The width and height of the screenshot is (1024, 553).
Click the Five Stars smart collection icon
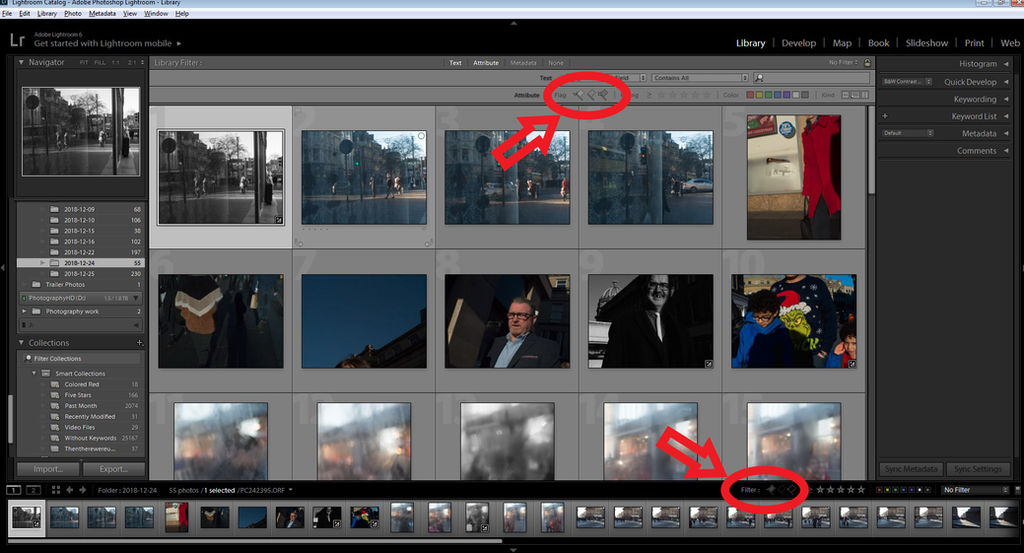[x=55, y=395]
